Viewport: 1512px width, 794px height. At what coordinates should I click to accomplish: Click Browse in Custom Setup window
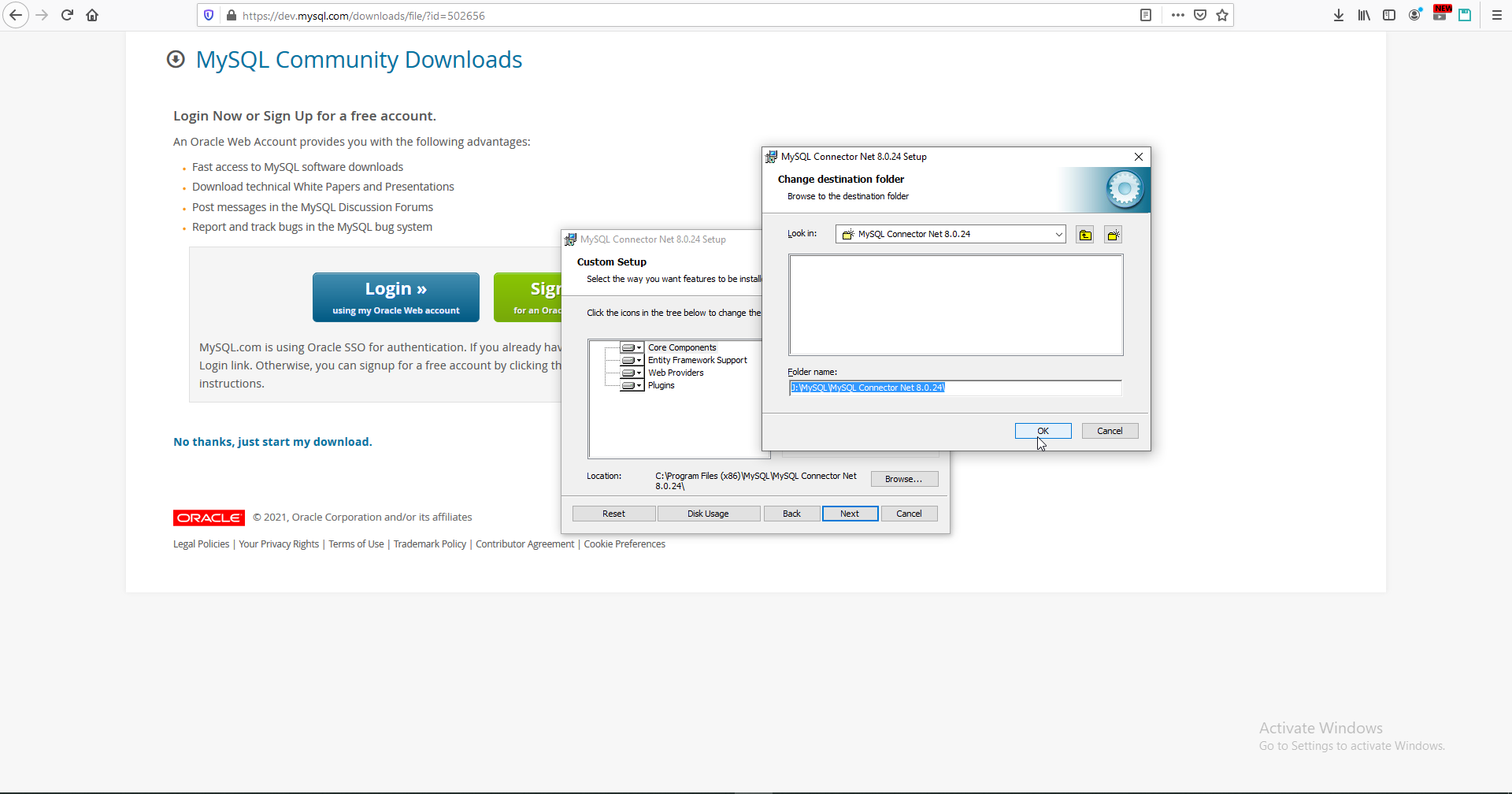(904, 479)
